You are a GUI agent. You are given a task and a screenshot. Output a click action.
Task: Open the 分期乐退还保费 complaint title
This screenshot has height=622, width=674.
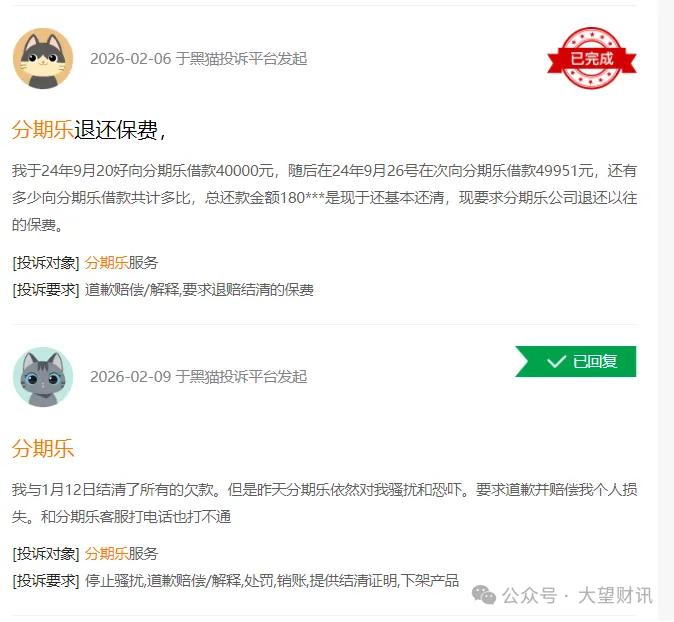click(x=89, y=129)
